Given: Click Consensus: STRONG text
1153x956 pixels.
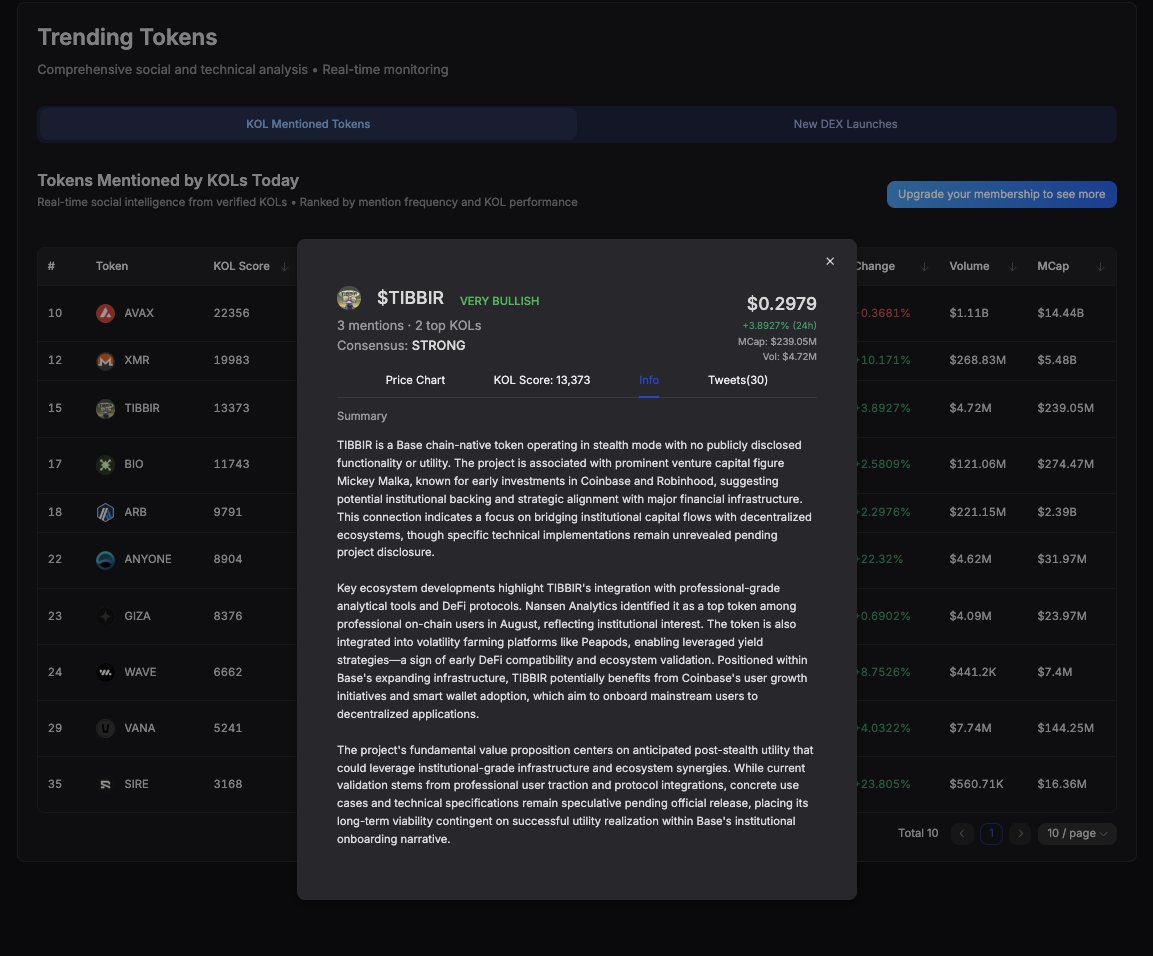Looking at the screenshot, I should pyautogui.click(x=401, y=346).
